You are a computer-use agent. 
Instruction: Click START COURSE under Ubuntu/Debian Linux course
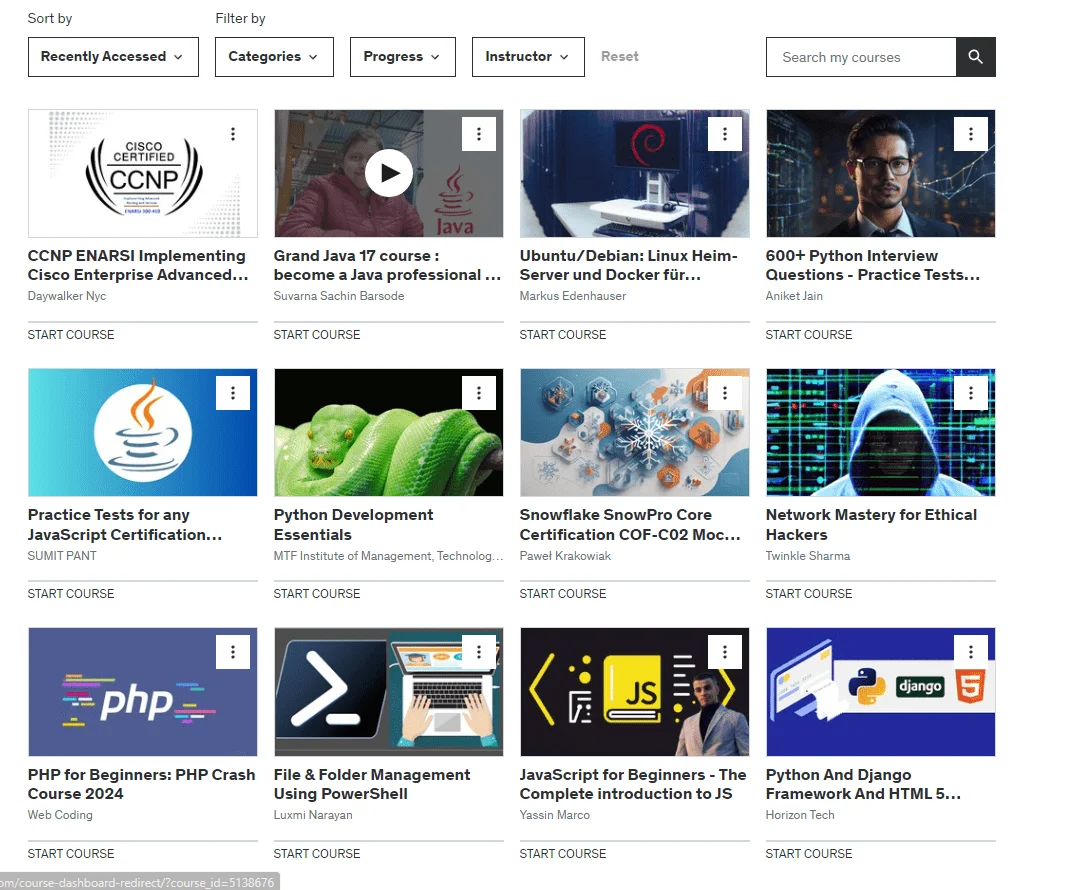[563, 334]
